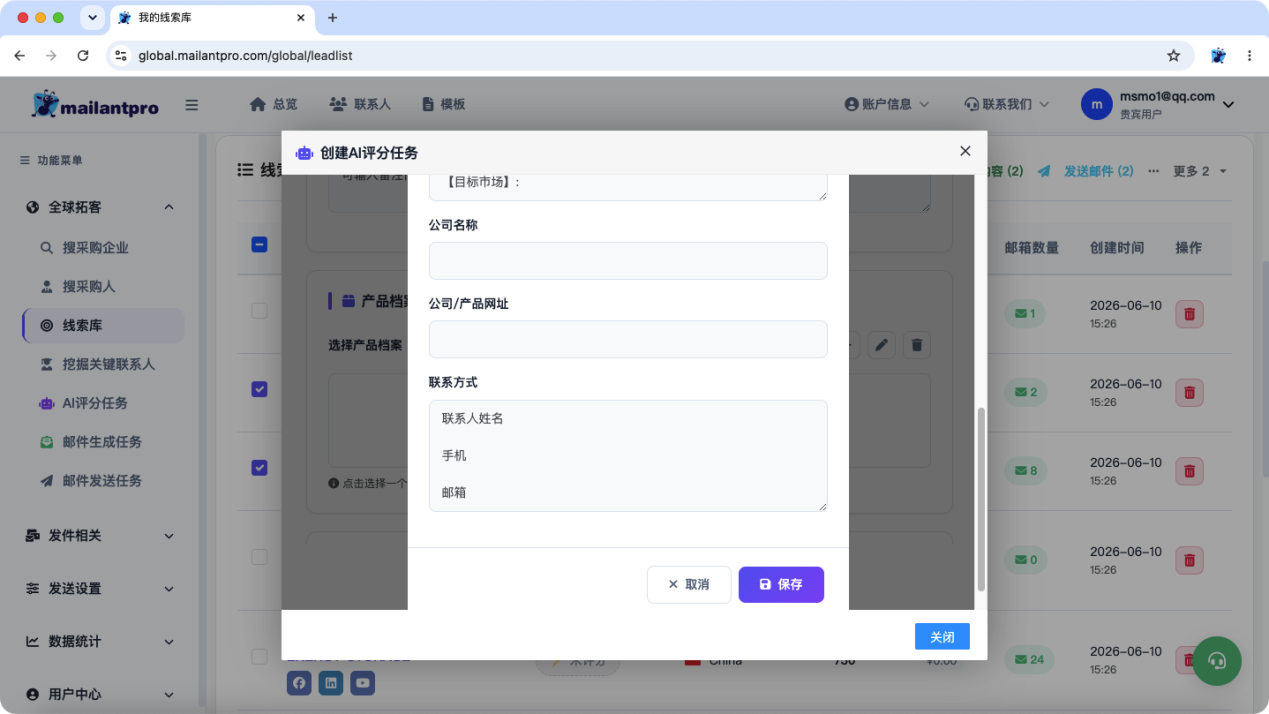Open a new browser tab
The width and height of the screenshot is (1269, 714).
point(333,18)
